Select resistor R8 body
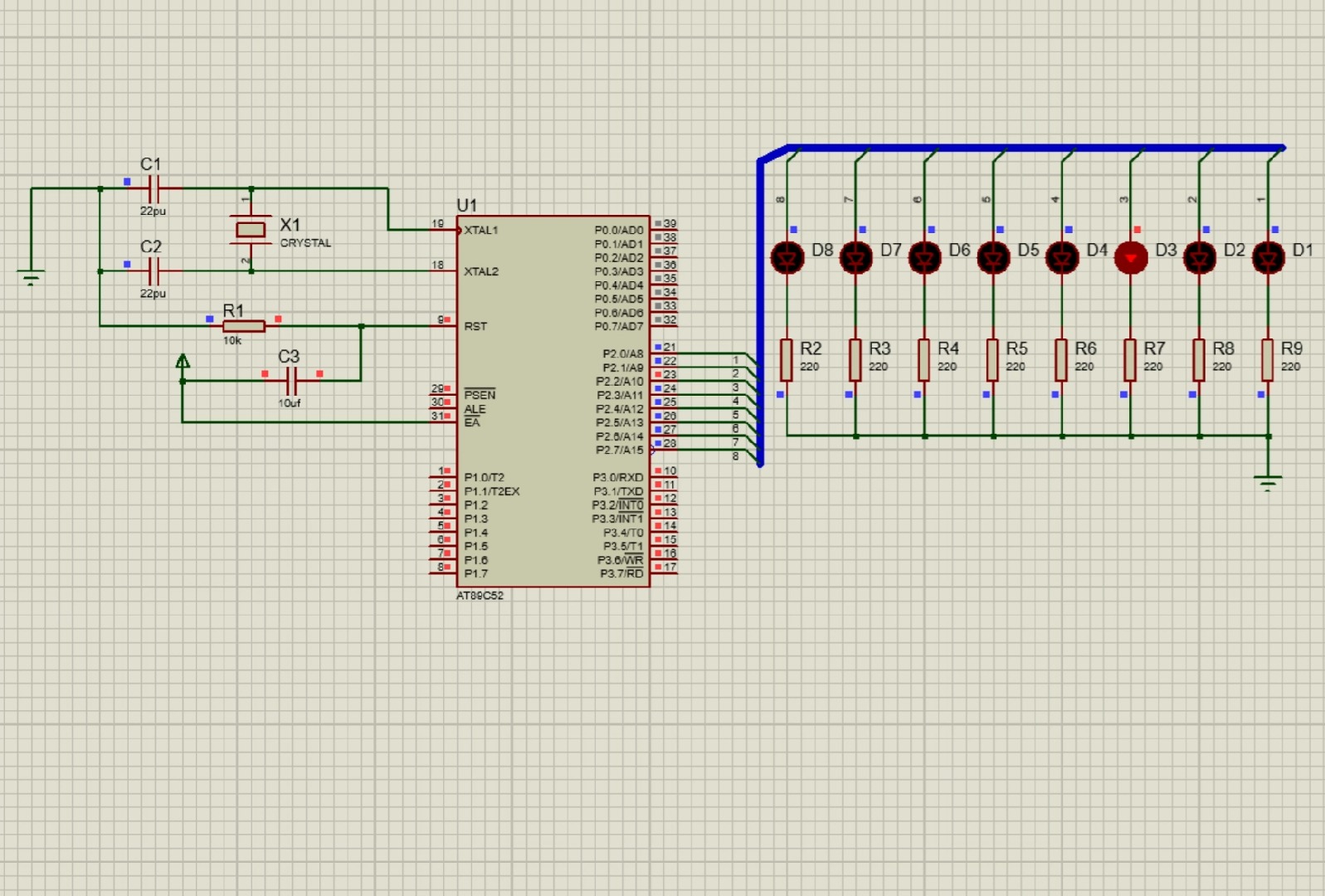This screenshot has width=1325, height=896. [x=1200, y=359]
